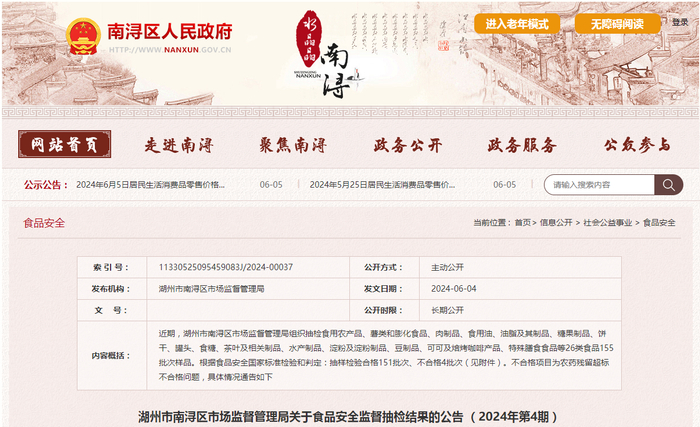Click the announcement title 2024年第4期

(348, 417)
